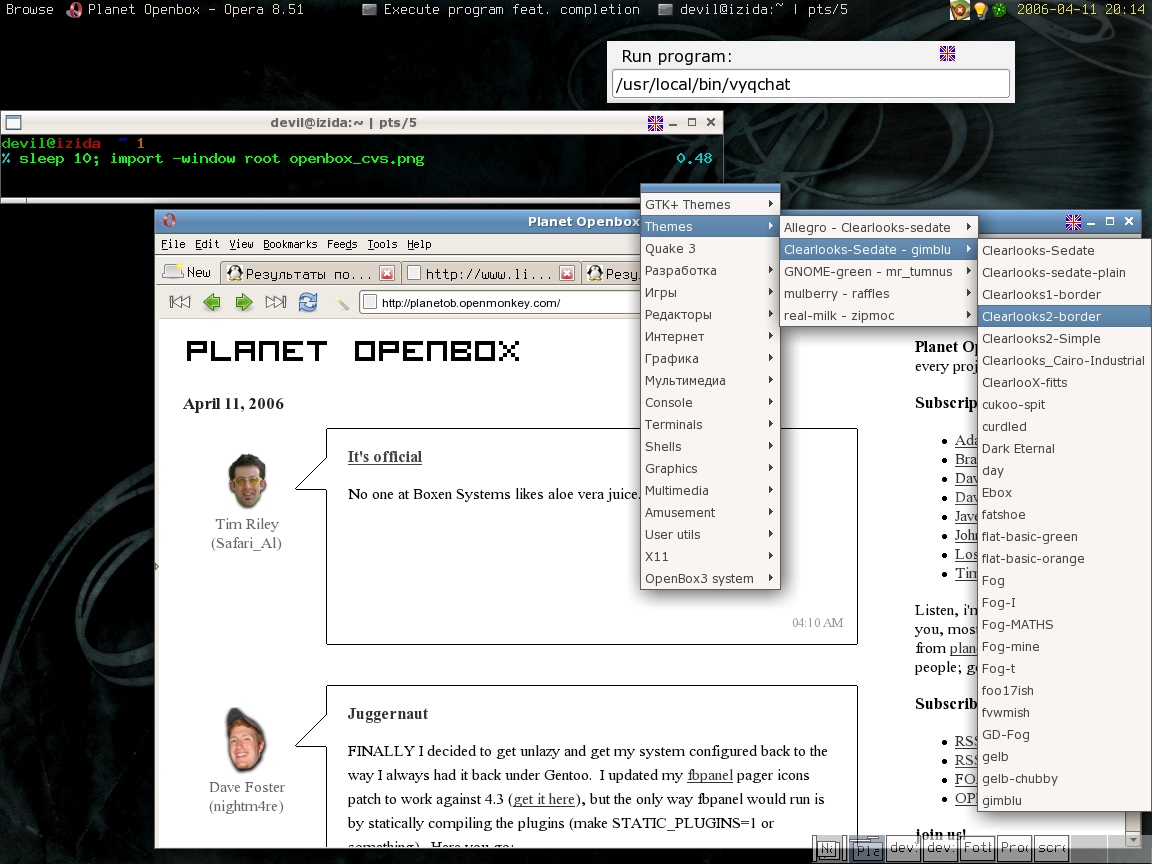Click the lightbulb tray icon
Viewport: 1152px width, 864px height.
[x=979, y=10]
